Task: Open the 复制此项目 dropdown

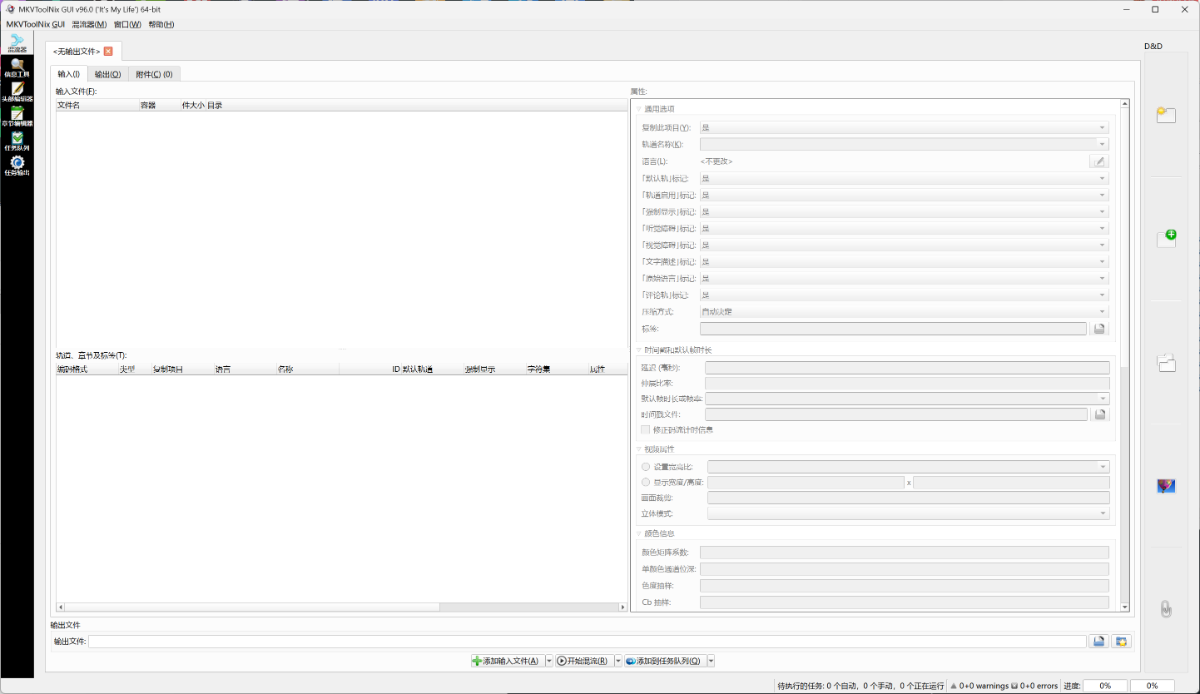Action: click(x=904, y=128)
